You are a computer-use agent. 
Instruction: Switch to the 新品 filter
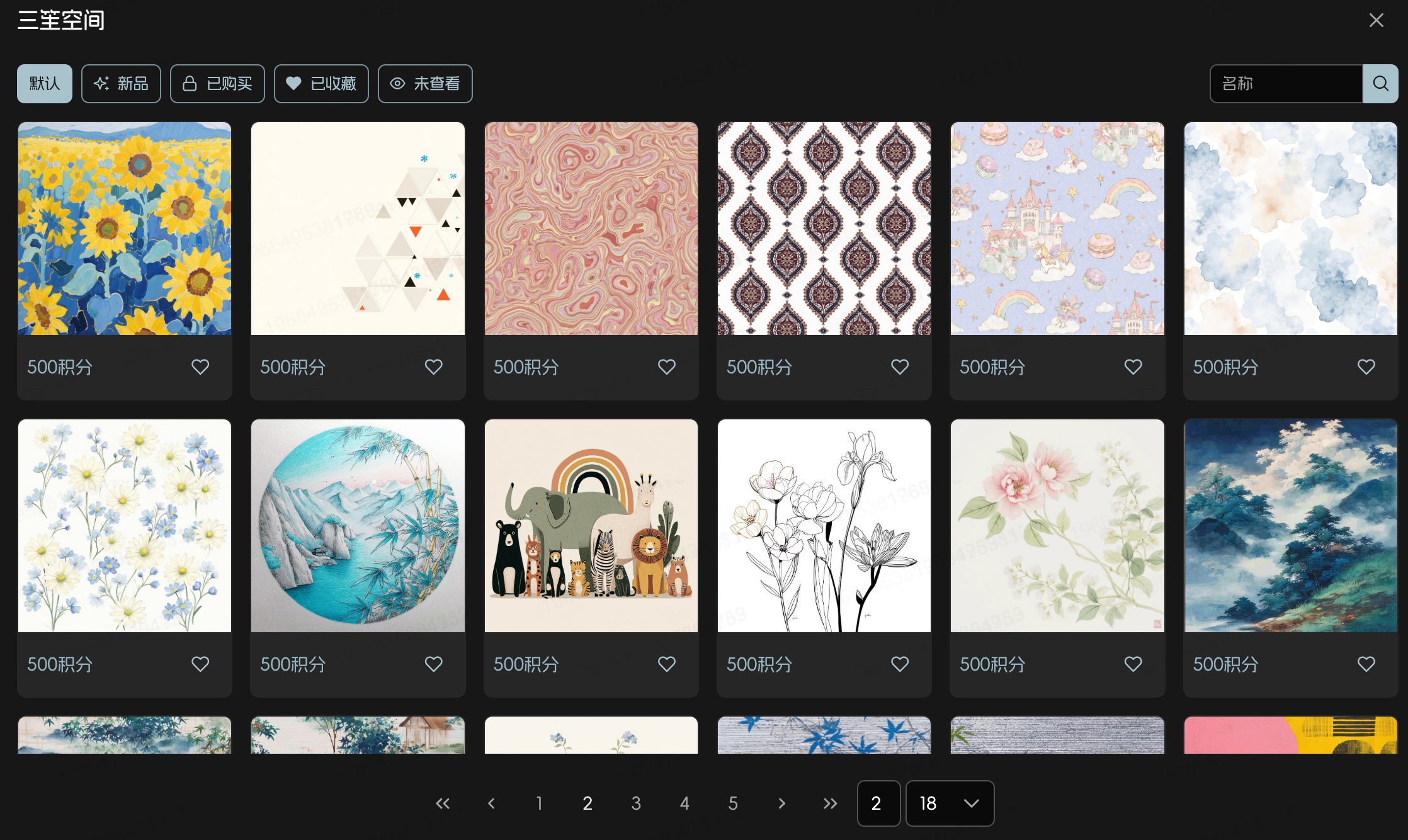point(121,84)
